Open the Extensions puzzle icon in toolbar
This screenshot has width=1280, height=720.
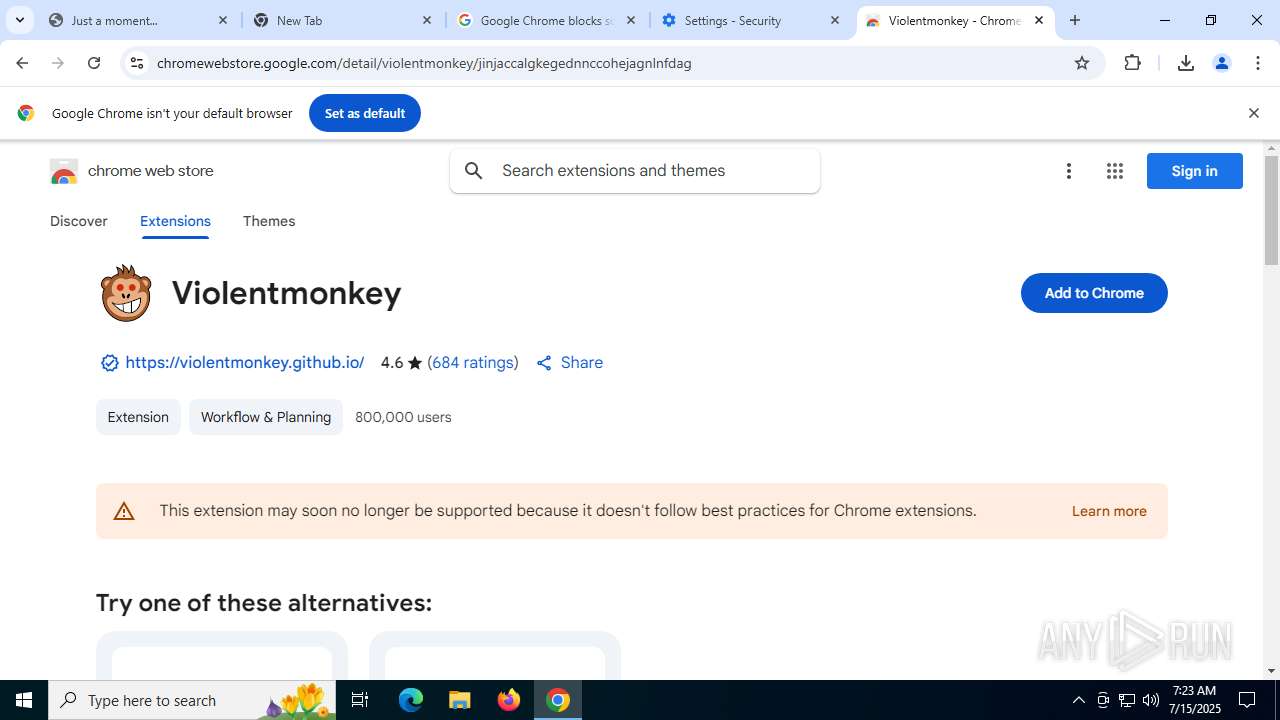coord(1132,63)
